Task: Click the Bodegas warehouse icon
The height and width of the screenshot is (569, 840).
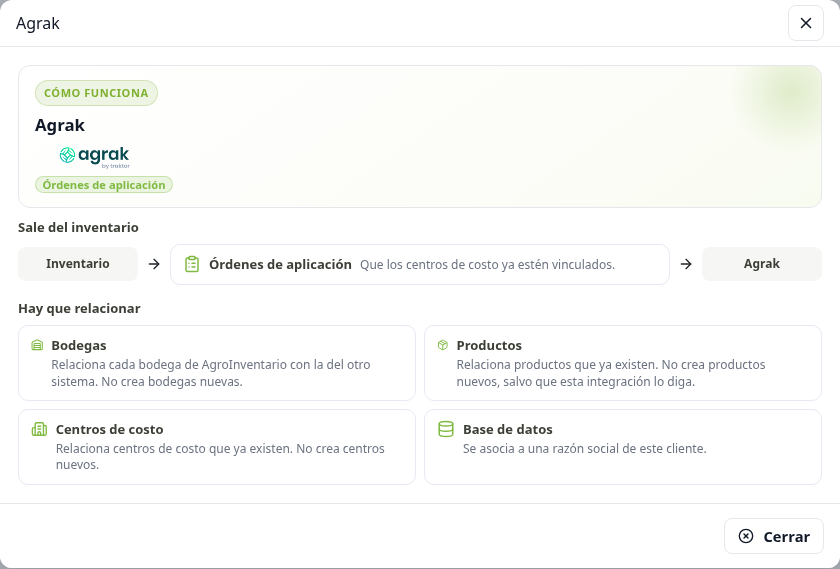Action: [37, 345]
